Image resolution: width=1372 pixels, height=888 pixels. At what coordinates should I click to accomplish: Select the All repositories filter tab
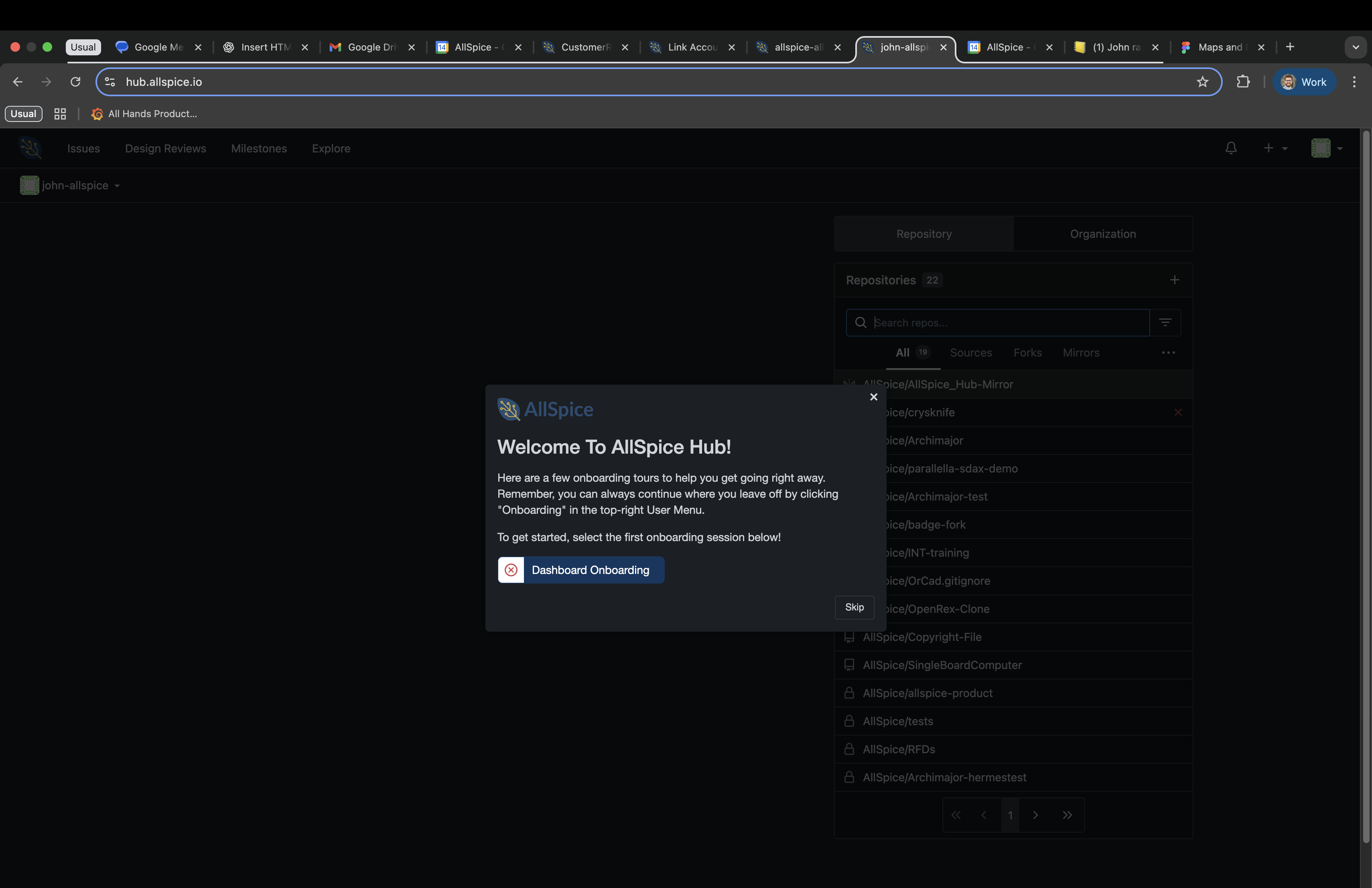click(913, 353)
